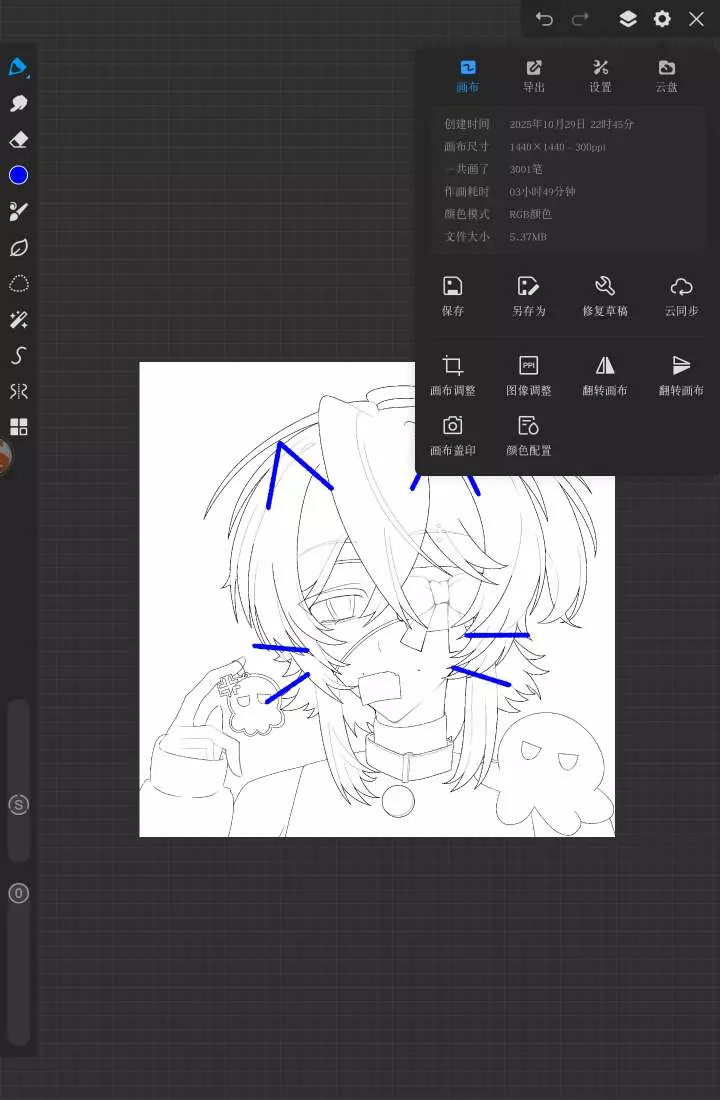The width and height of the screenshot is (720, 1100).
Task: Click the 03小时49分钟 drawing time value
Action: pos(542,192)
